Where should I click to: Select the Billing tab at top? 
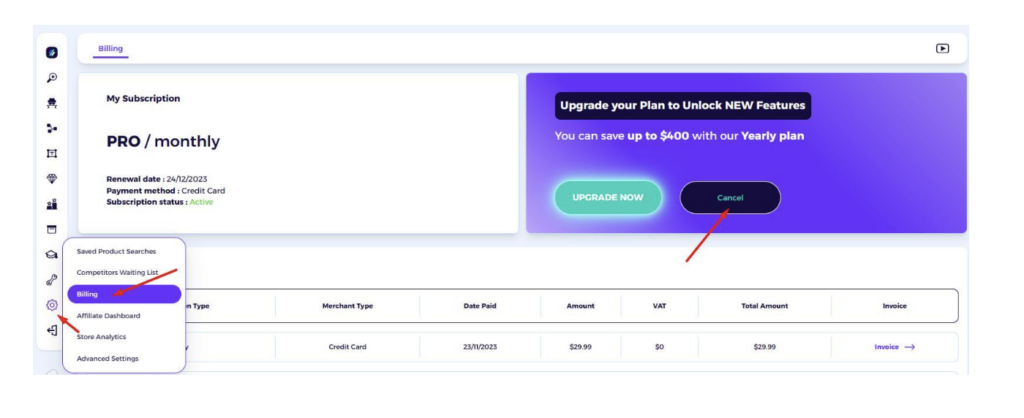(x=110, y=48)
